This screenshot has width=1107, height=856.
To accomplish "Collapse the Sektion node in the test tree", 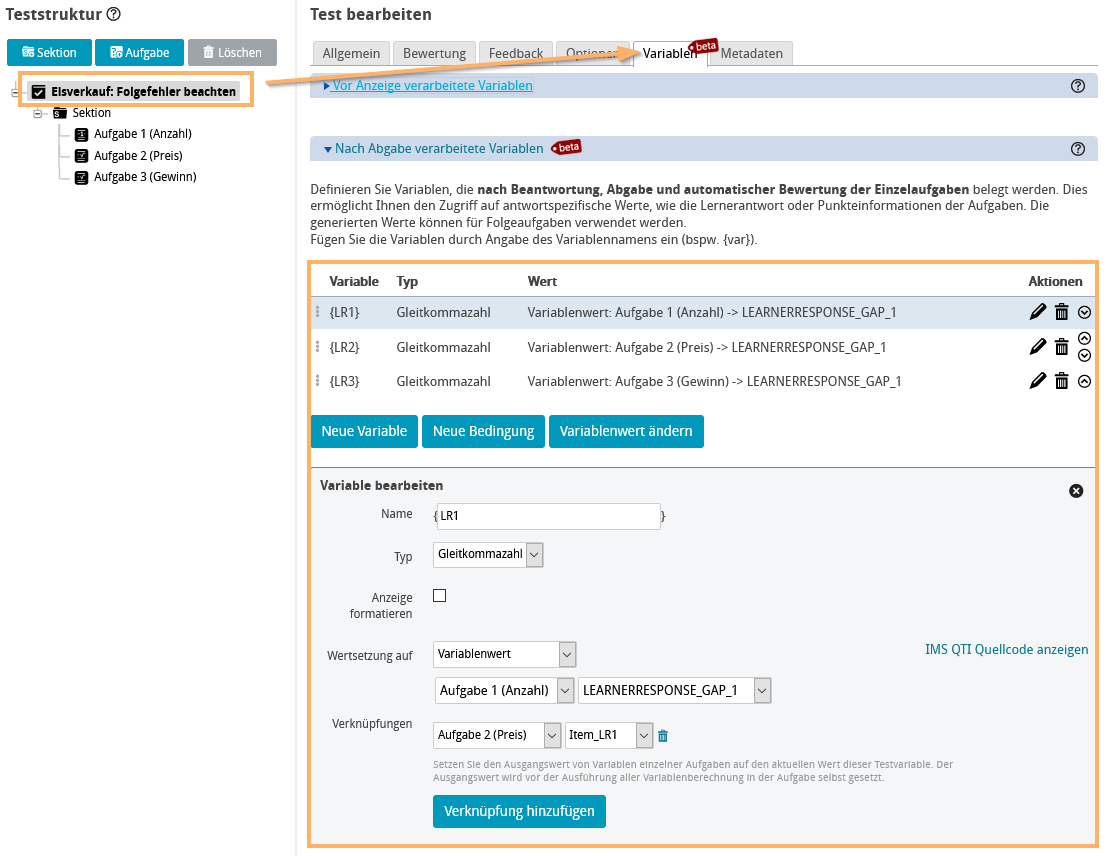I will point(37,112).
